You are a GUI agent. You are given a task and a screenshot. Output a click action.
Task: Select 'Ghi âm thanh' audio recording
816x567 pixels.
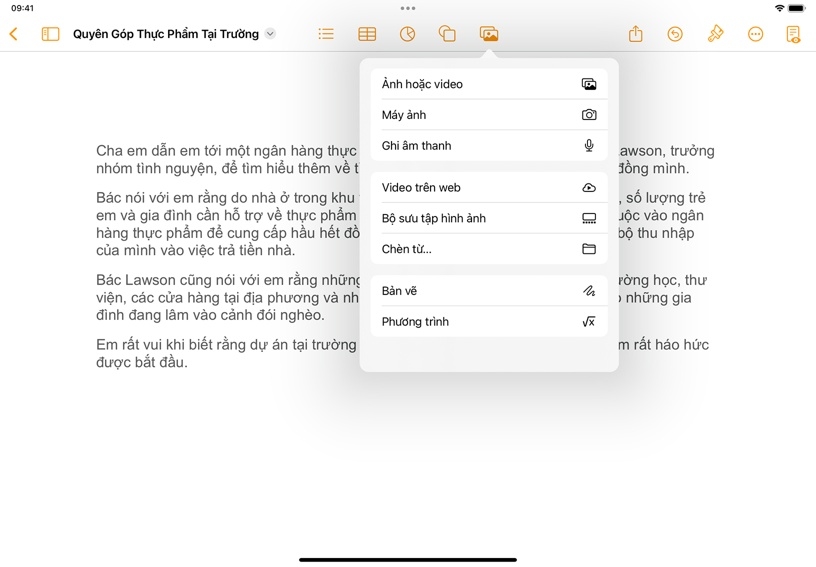point(488,146)
